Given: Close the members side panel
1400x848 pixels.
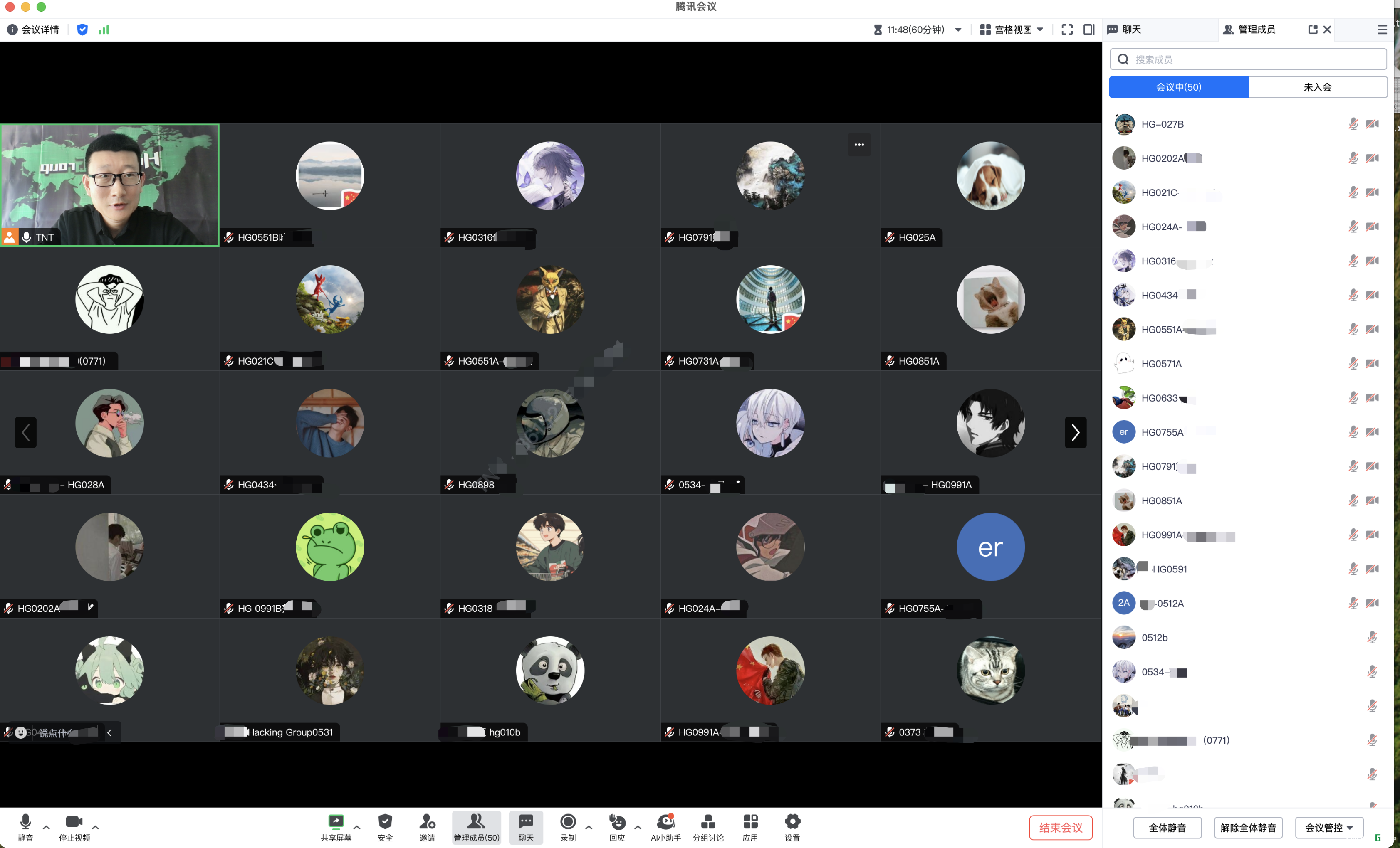Looking at the screenshot, I should pyautogui.click(x=1327, y=30).
